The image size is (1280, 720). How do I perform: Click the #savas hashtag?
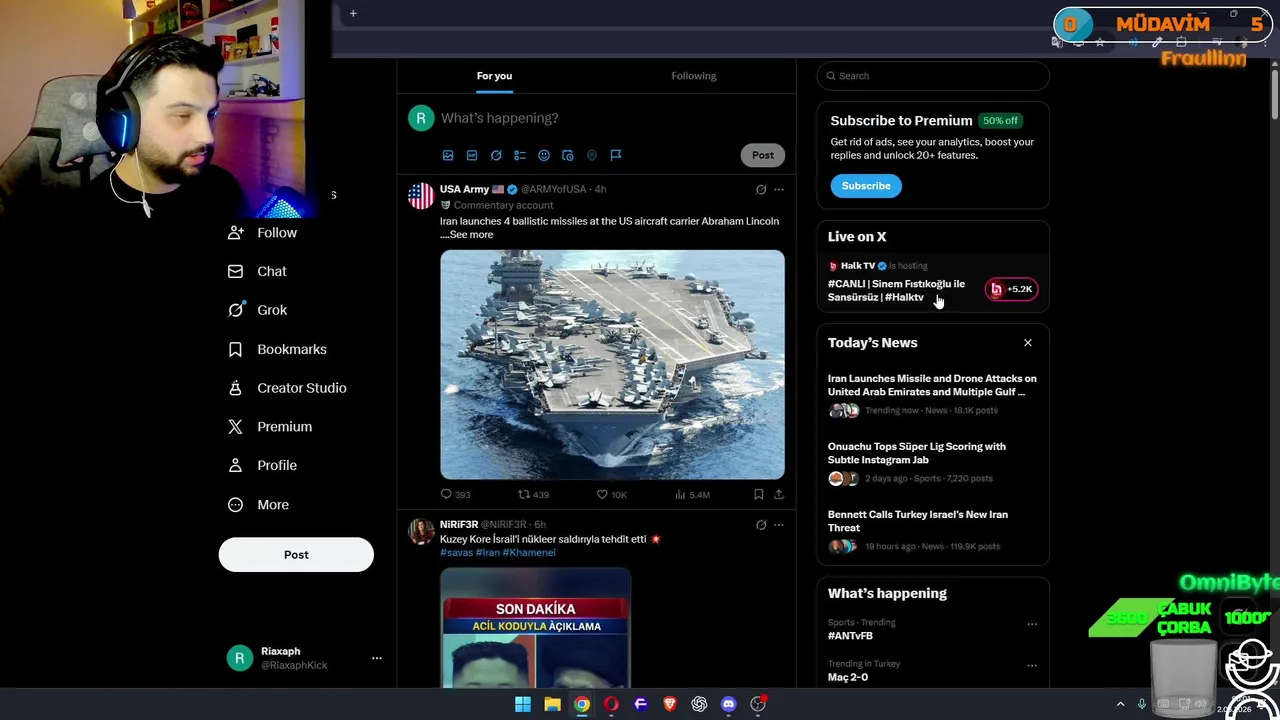(x=456, y=553)
